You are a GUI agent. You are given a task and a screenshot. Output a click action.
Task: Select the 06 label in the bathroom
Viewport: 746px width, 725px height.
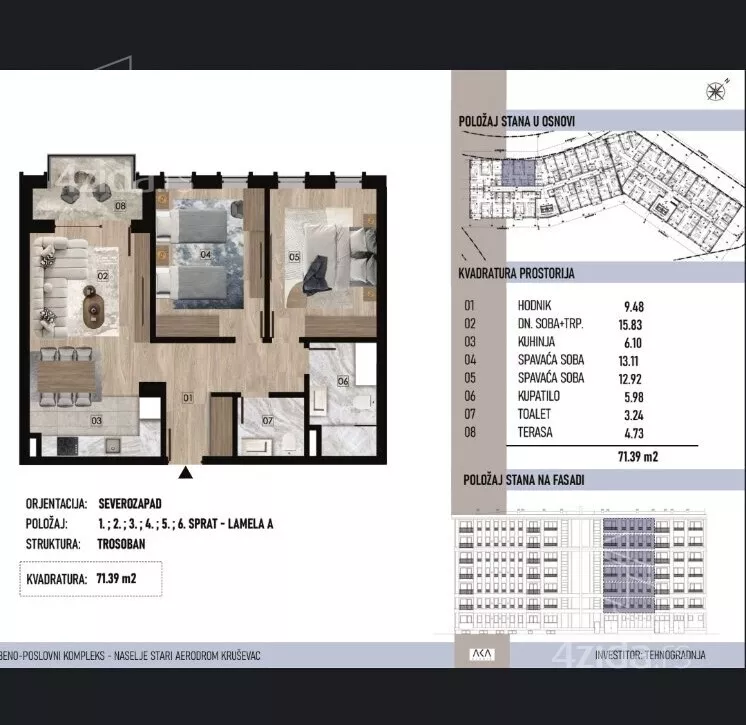click(343, 381)
